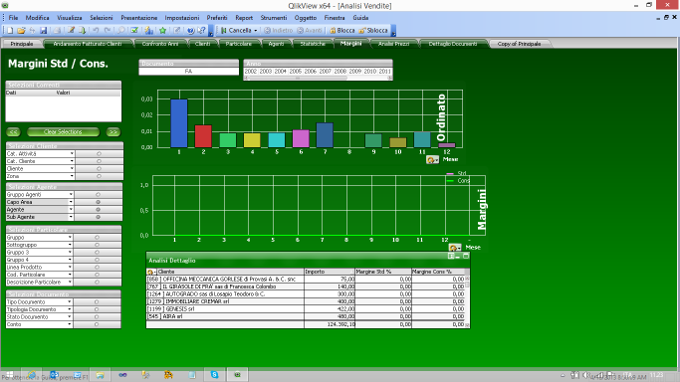Select year 2005 in Anno listbox
This screenshot has width=680, height=382.
click(296, 72)
